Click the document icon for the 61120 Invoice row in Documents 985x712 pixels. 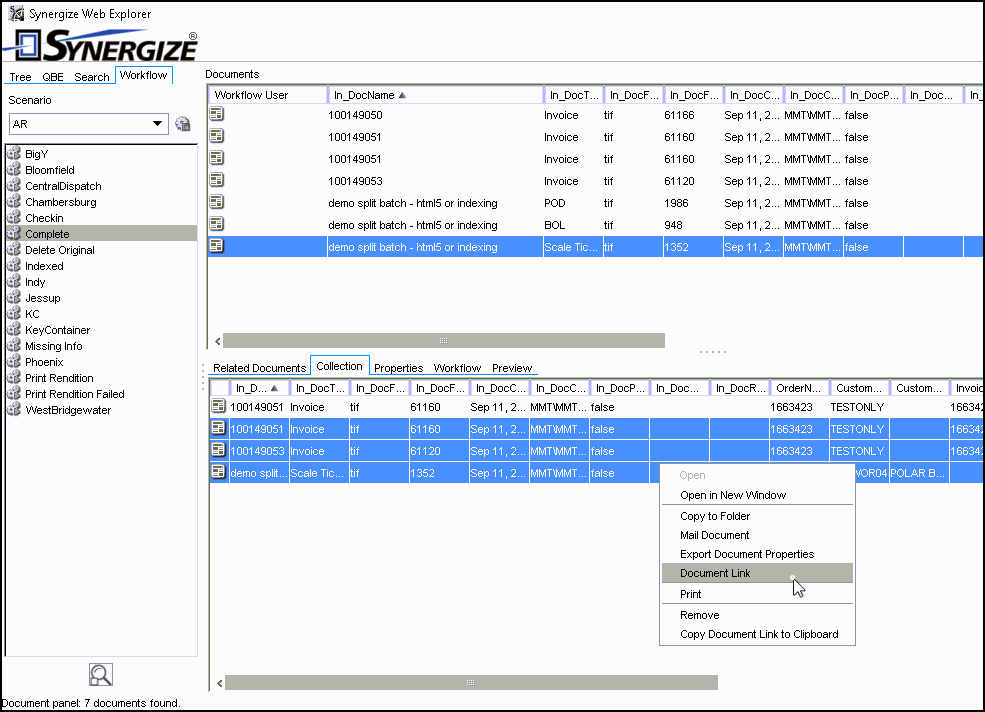pos(217,180)
